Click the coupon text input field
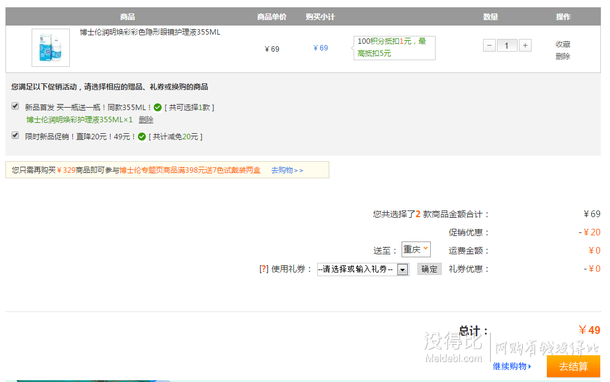Viewport: 610px width, 382px height. coord(357,269)
